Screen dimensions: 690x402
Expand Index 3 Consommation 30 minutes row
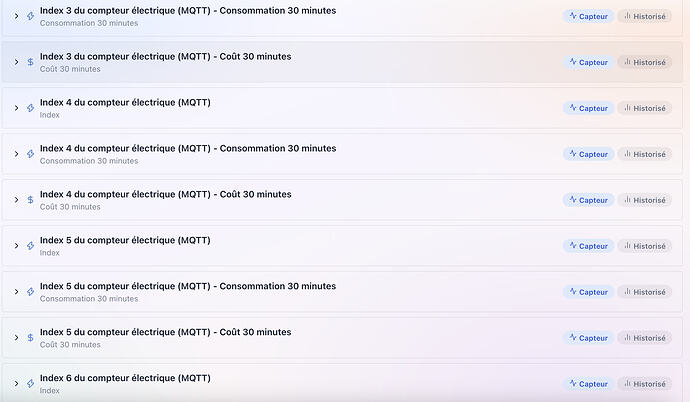[x=16, y=16]
